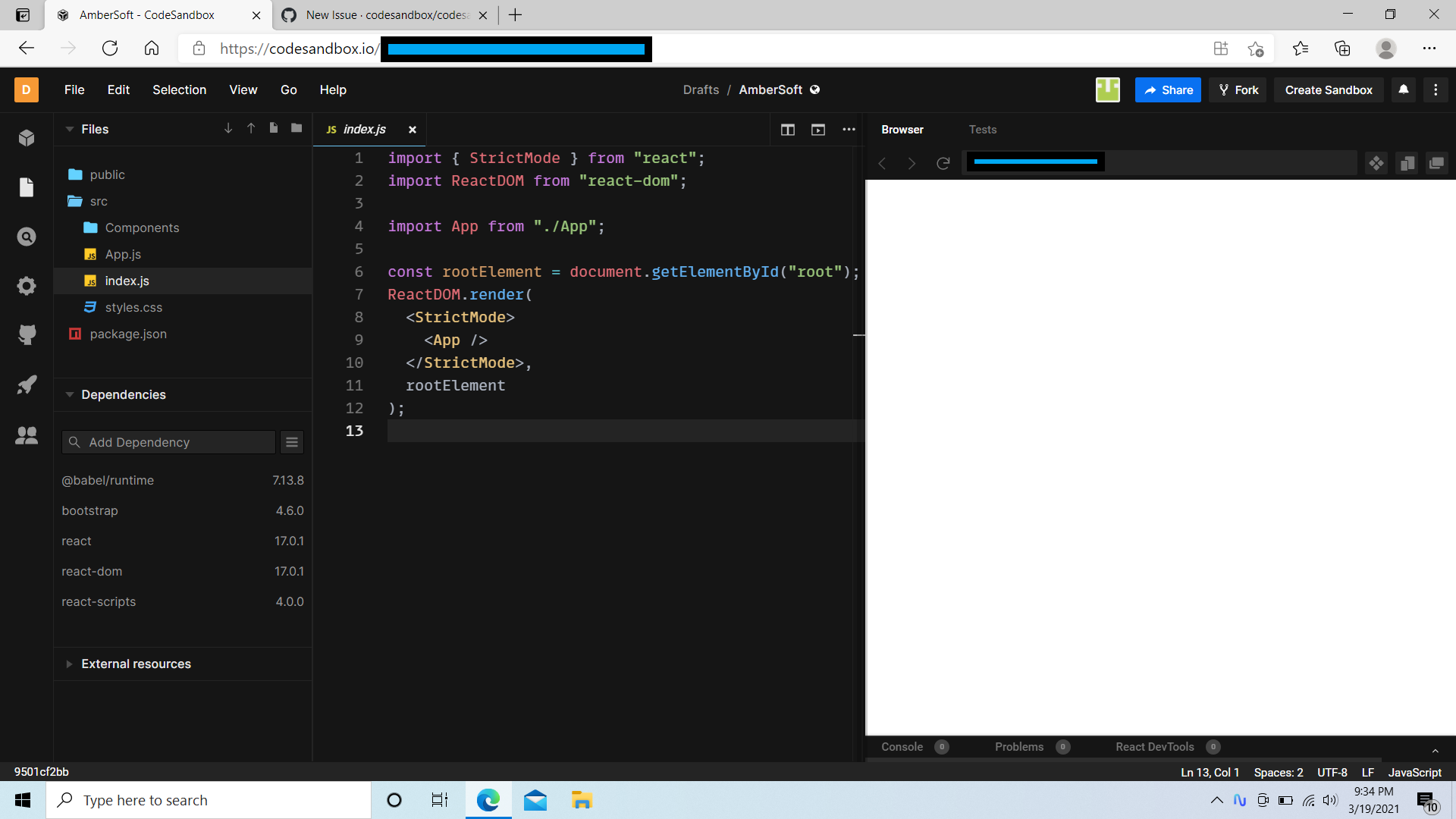Click Ln 13, Col 1 in status bar
This screenshot has height=819, width=1456.
coord(1210,772)
